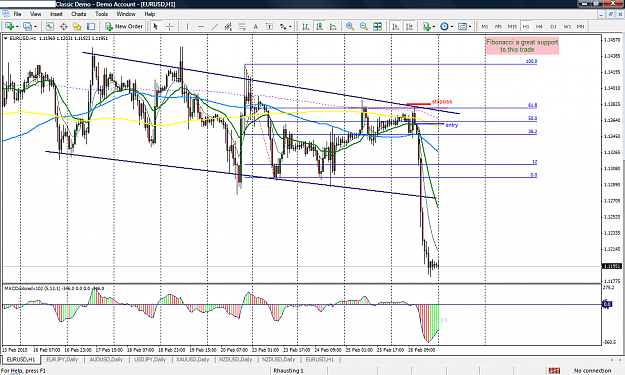Open the File menu
625x375 pixels.
(x=17, y=14)
